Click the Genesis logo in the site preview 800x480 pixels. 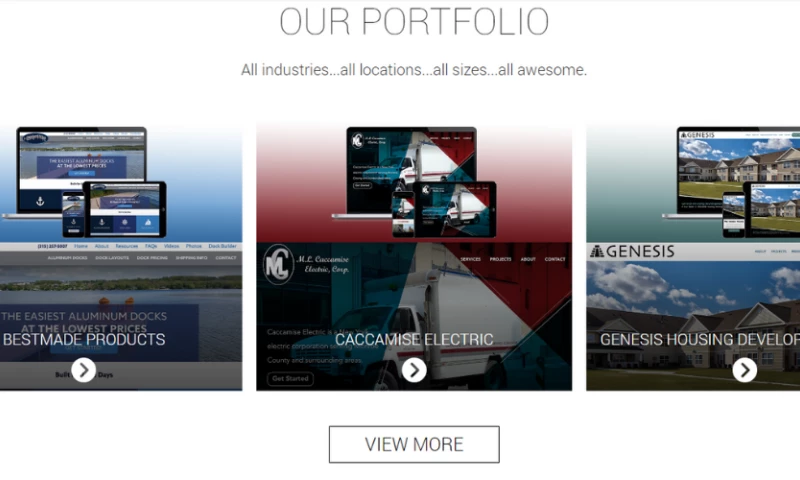(x=633, y=251)
